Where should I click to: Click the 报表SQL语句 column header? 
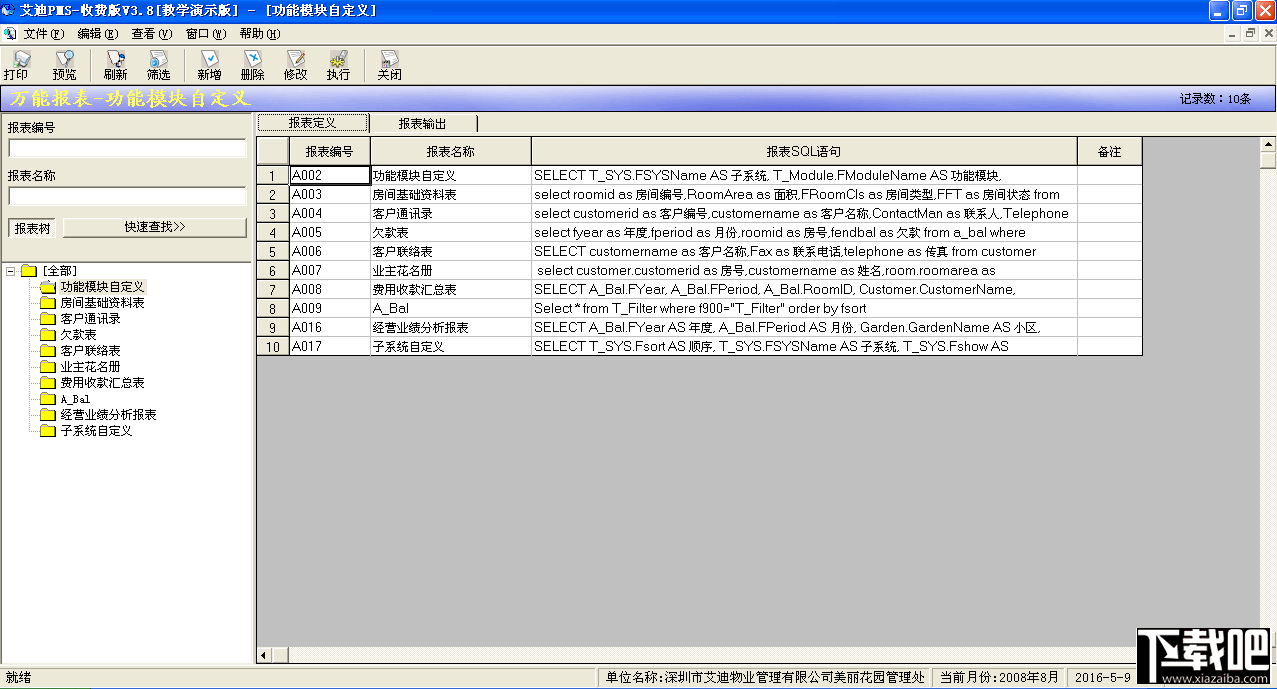(x=804, y=152)
